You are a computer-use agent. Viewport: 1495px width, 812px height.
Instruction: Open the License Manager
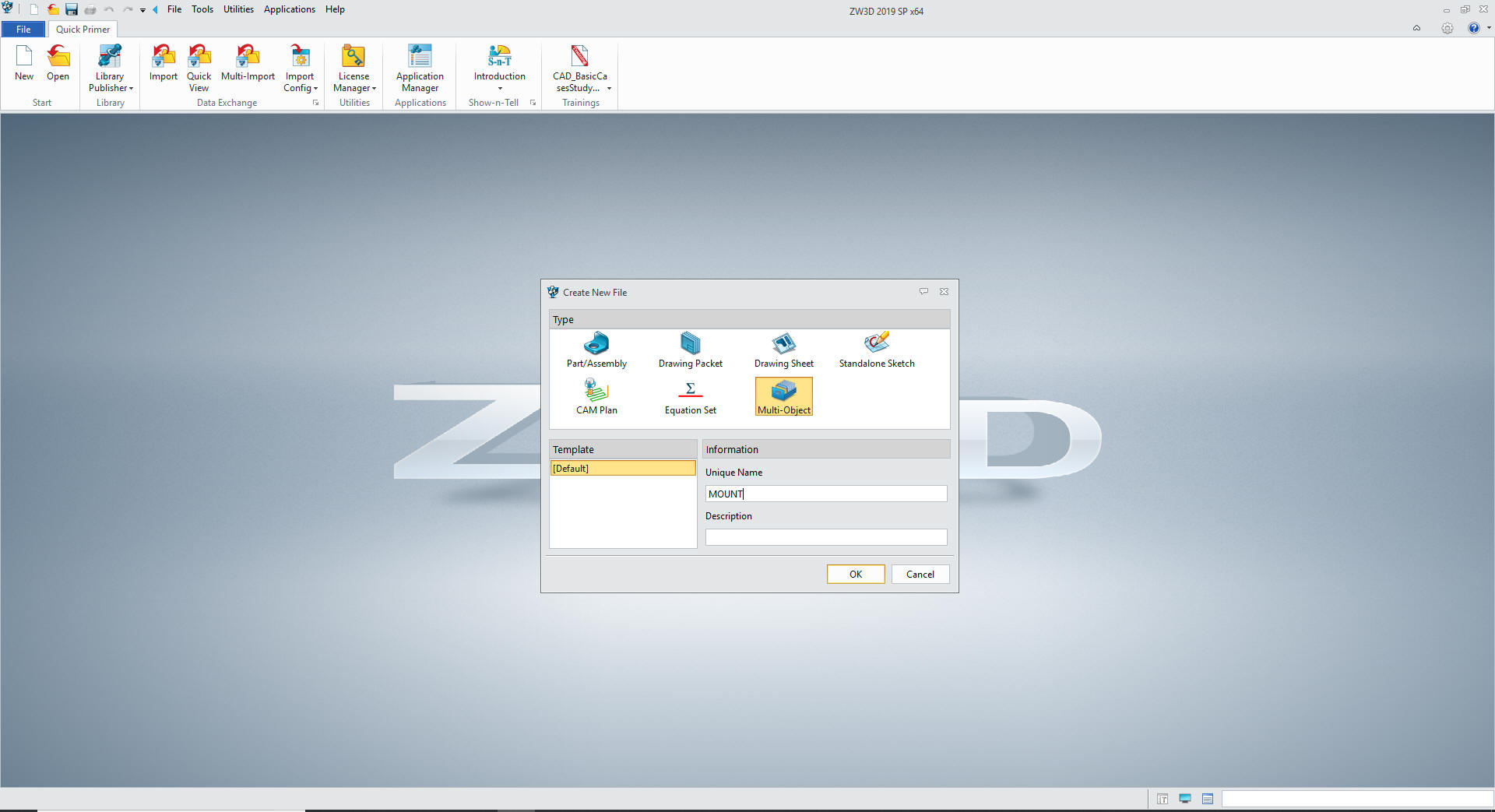tap(354, 68)
